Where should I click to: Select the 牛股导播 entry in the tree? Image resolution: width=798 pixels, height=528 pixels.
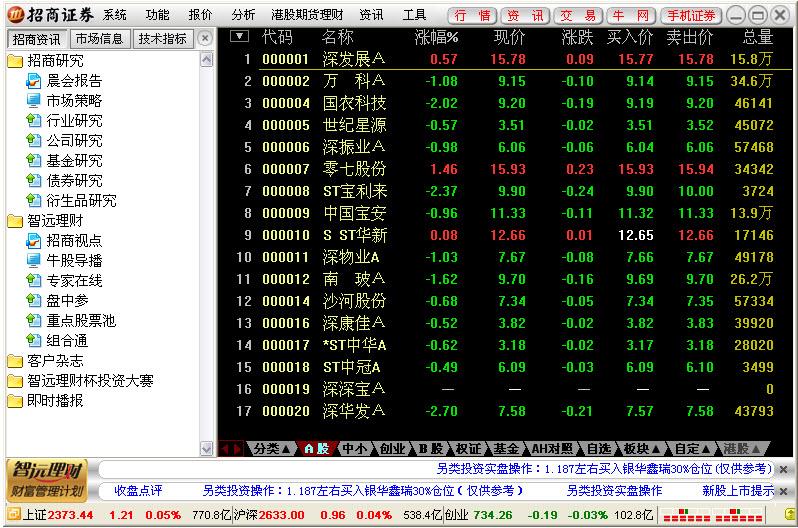point(73,261)
